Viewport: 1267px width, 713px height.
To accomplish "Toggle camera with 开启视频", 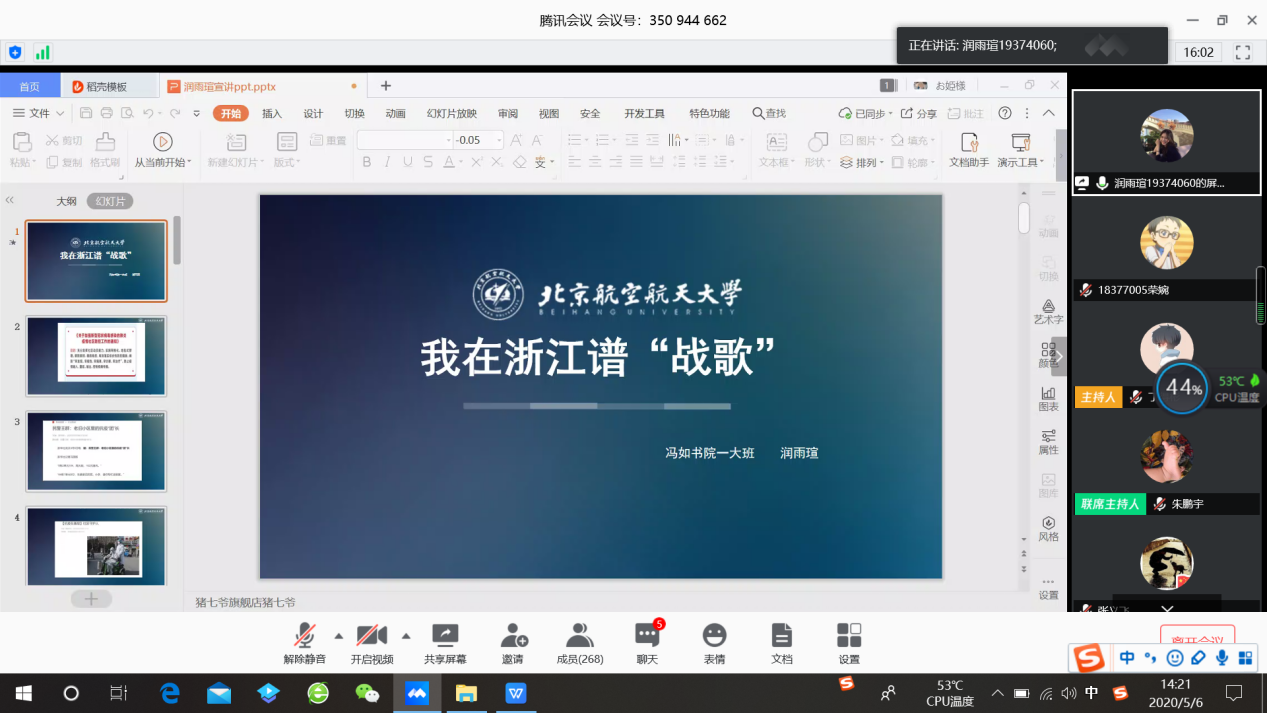I will [x=371, y=643].
